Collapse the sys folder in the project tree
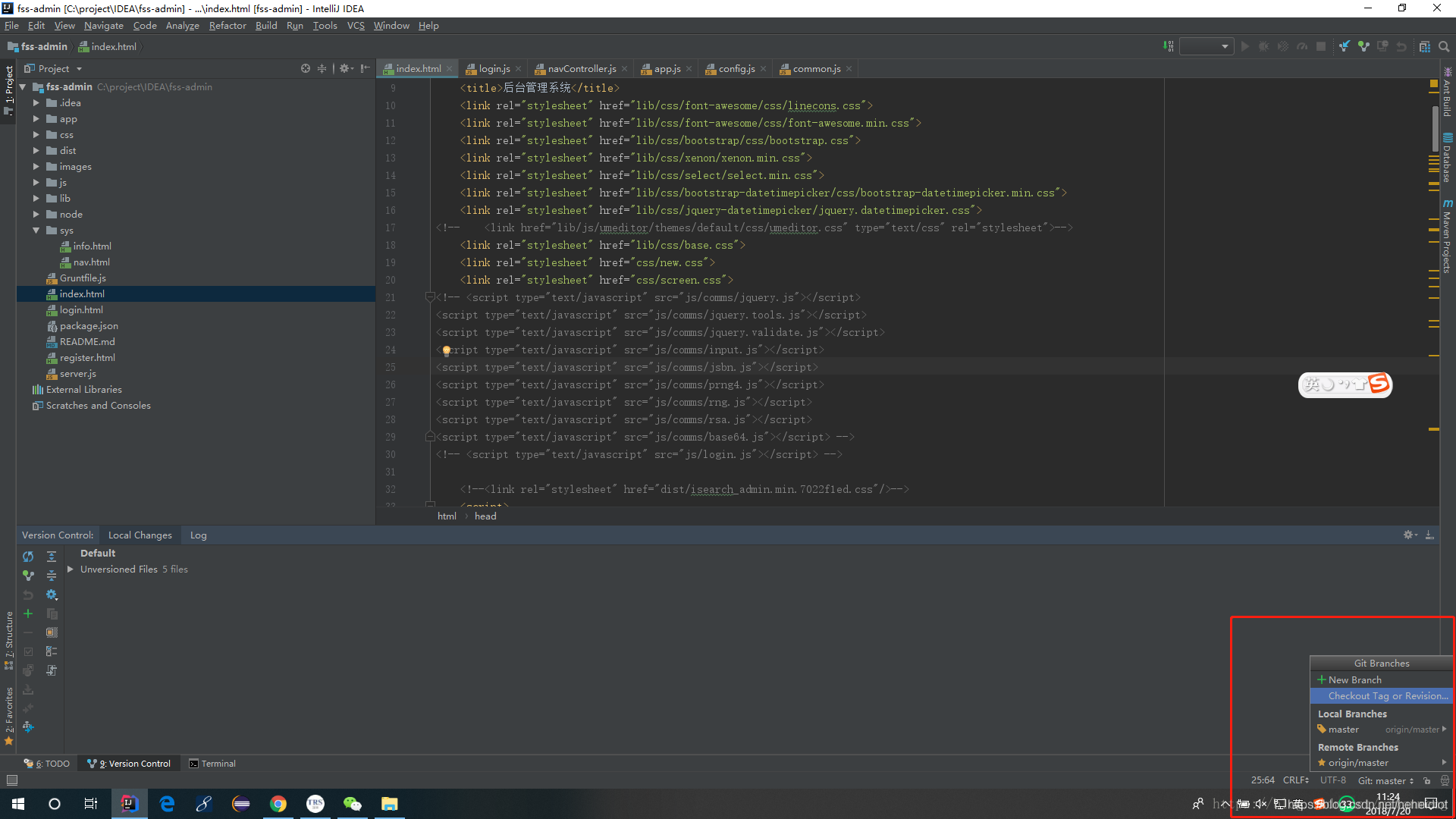This screenshot has height=819, width=1456. pos(36,231)
